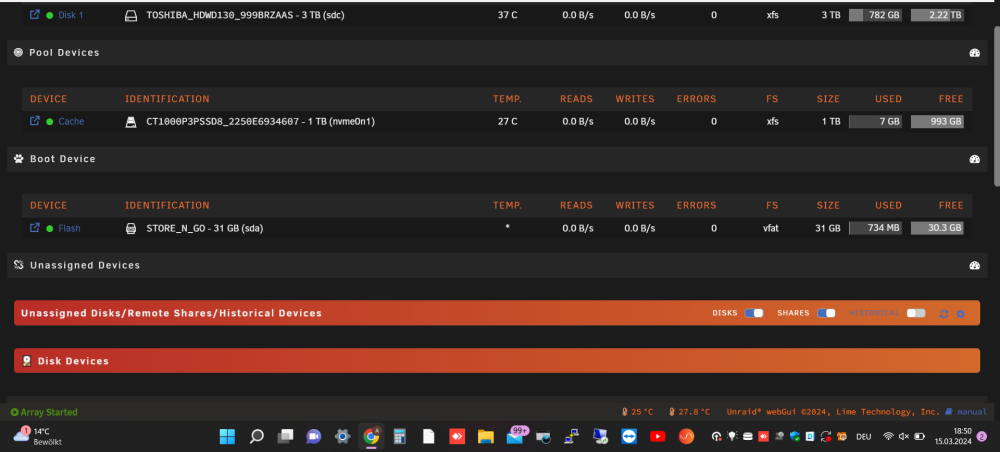The image size is (1000, 452).
Task: Open the Windows Start menu
Action: click(227, 437)
